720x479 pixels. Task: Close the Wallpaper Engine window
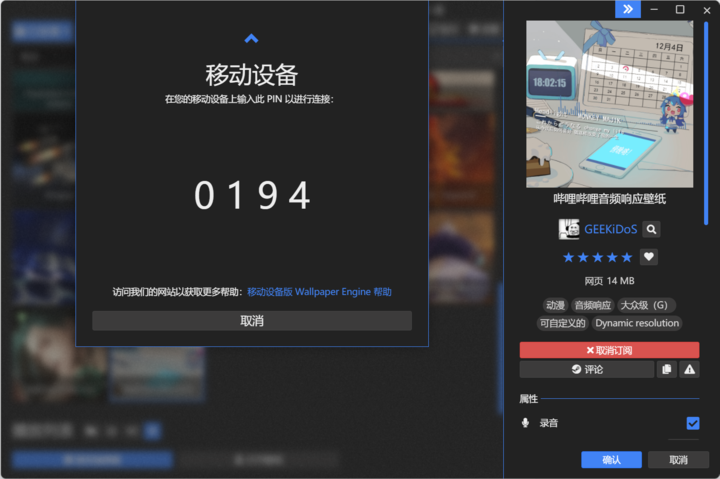tap(707, 10)
